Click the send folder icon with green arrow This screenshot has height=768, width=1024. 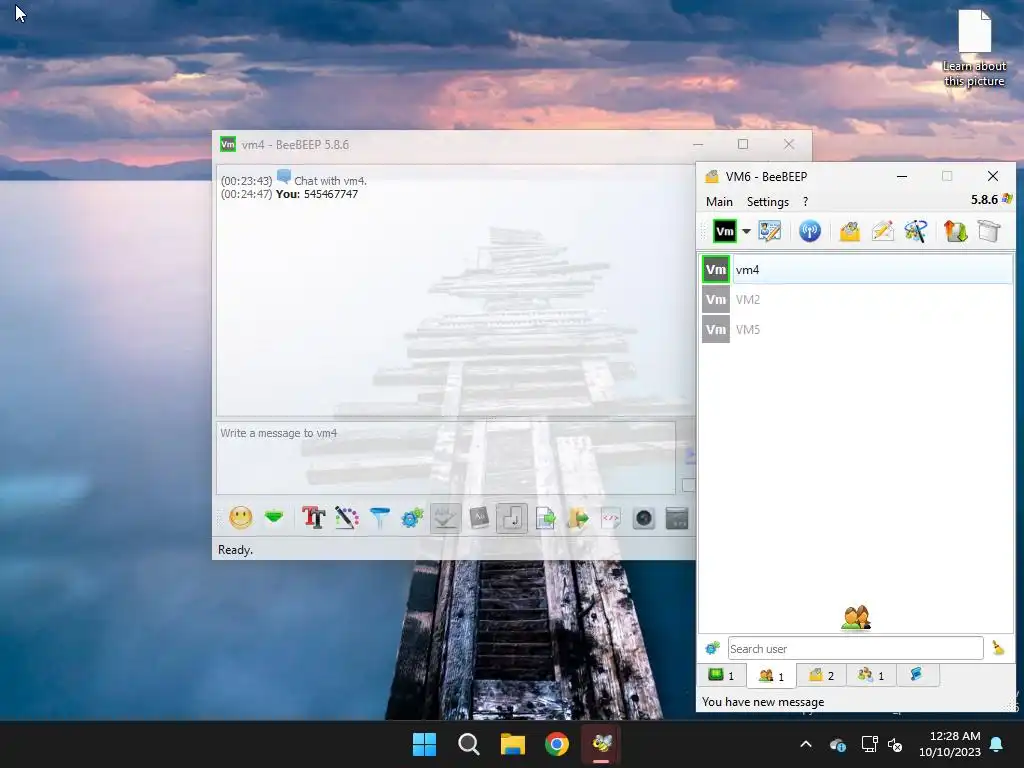tap(578, 519)
